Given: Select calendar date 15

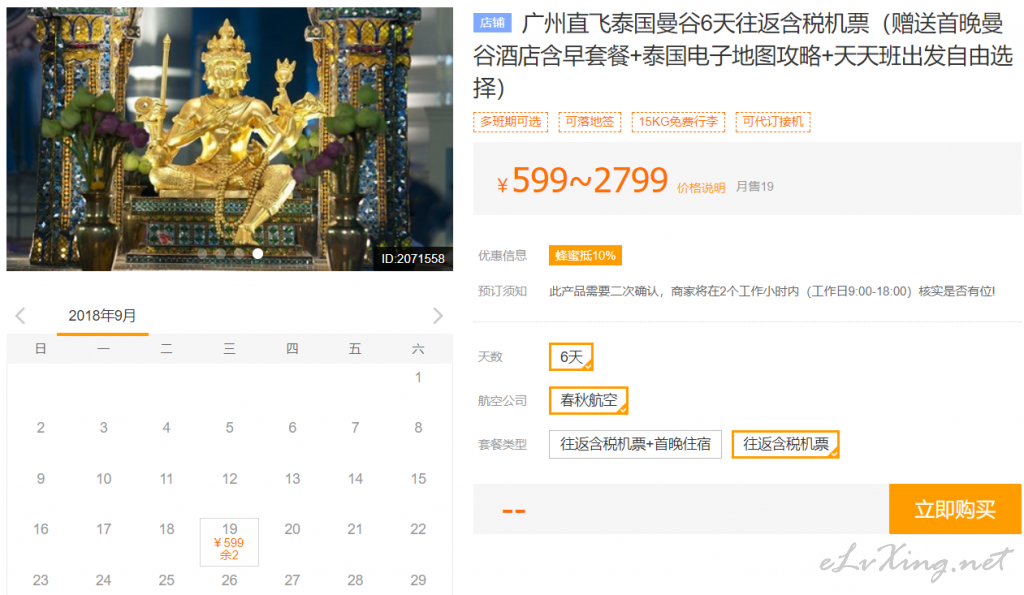Looking at the screenshot, I should pos(418,479).
